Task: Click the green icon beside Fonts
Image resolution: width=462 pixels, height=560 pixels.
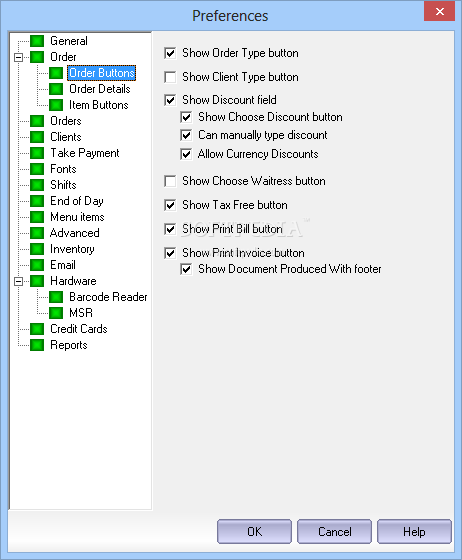Action: tap(37, 169)
